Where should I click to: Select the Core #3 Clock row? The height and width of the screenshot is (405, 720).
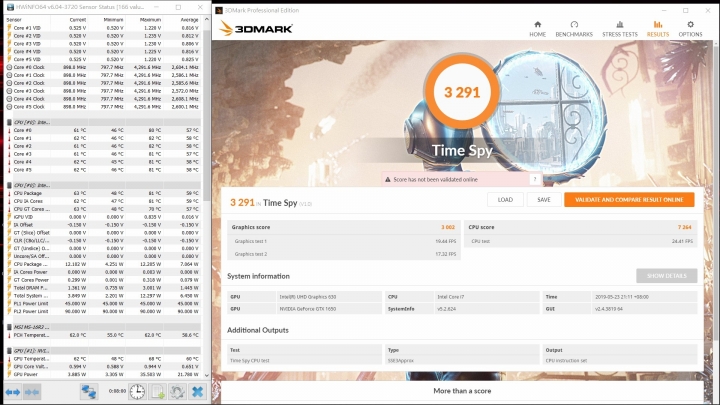(103, 90)
